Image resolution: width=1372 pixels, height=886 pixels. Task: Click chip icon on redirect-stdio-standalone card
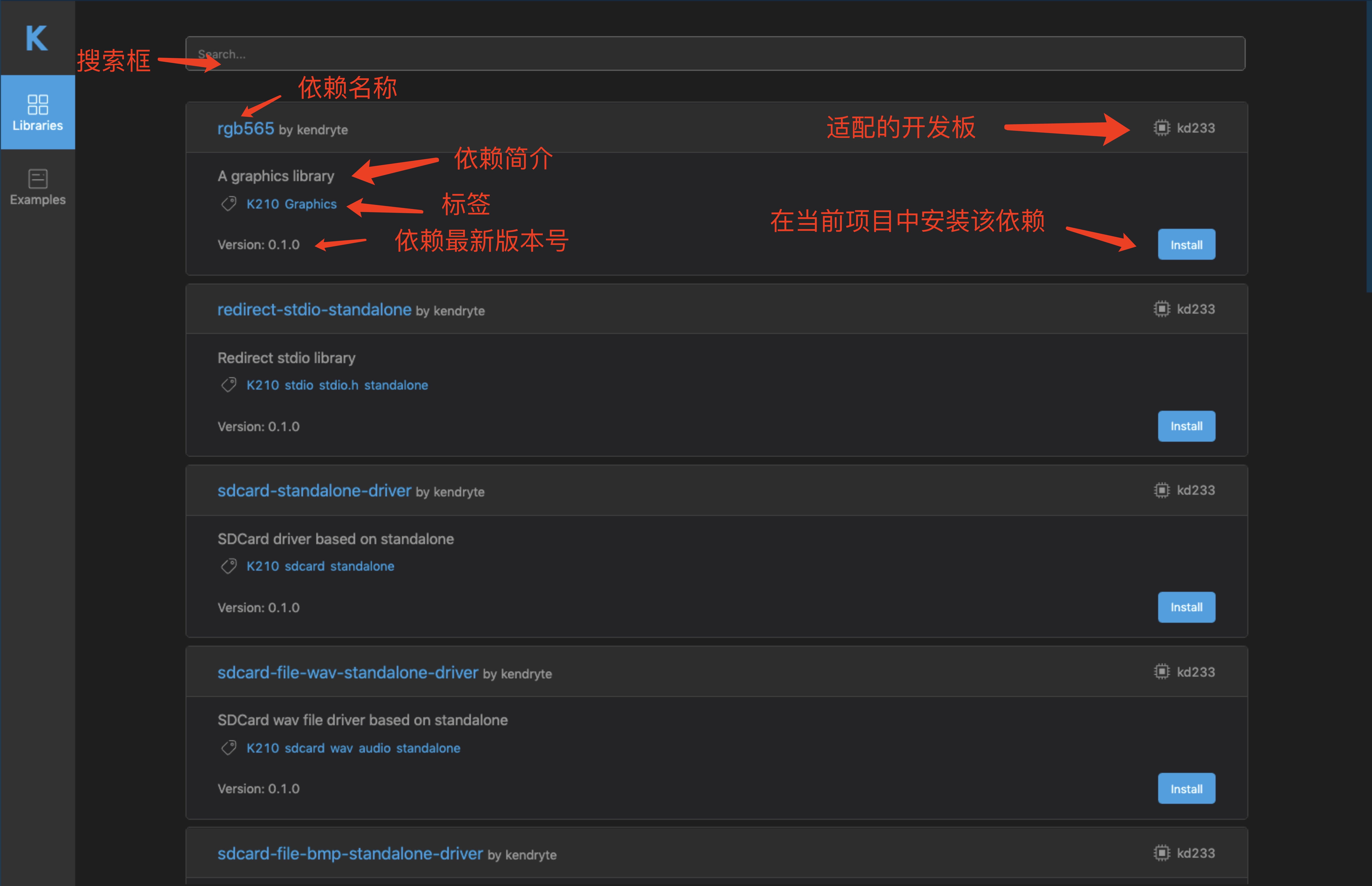(x=1162, y=309)
